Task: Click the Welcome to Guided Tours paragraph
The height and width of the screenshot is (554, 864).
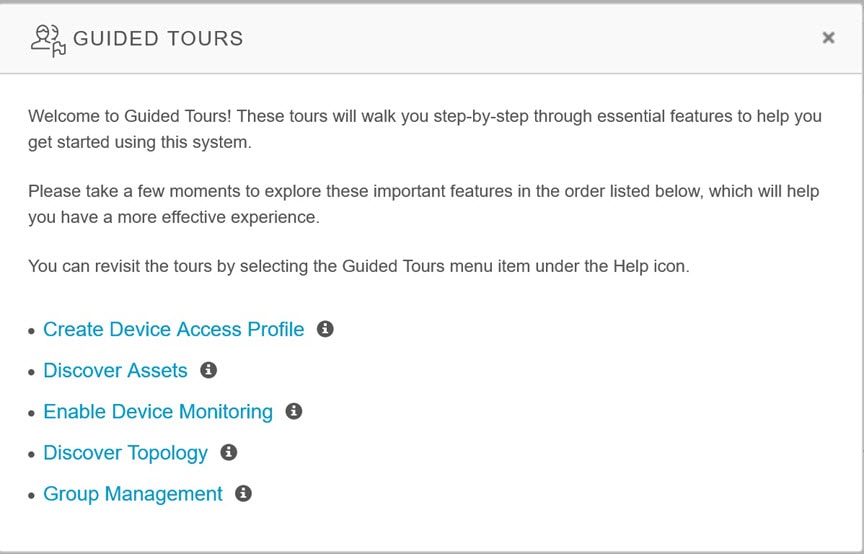Action: pos(425,129)
